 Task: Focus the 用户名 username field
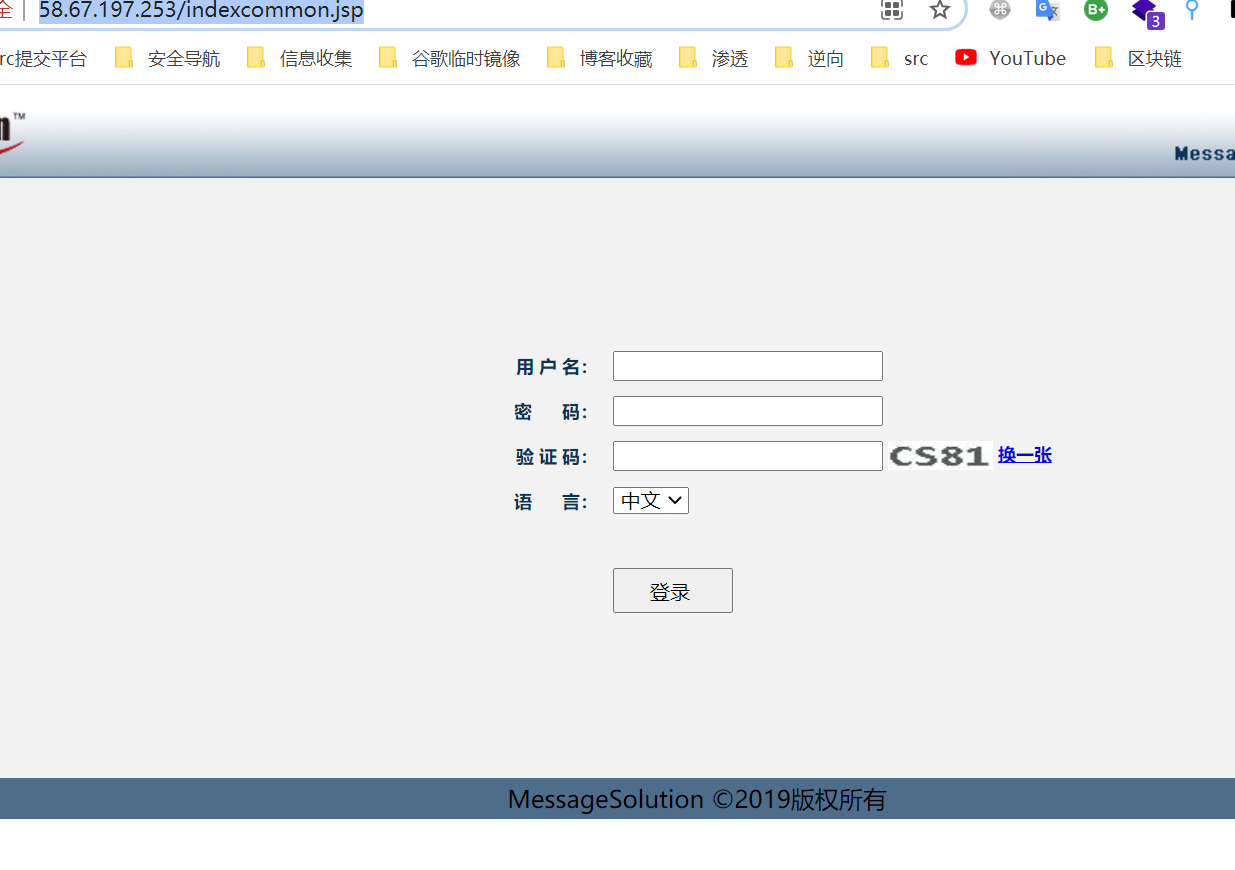point(747,366)
